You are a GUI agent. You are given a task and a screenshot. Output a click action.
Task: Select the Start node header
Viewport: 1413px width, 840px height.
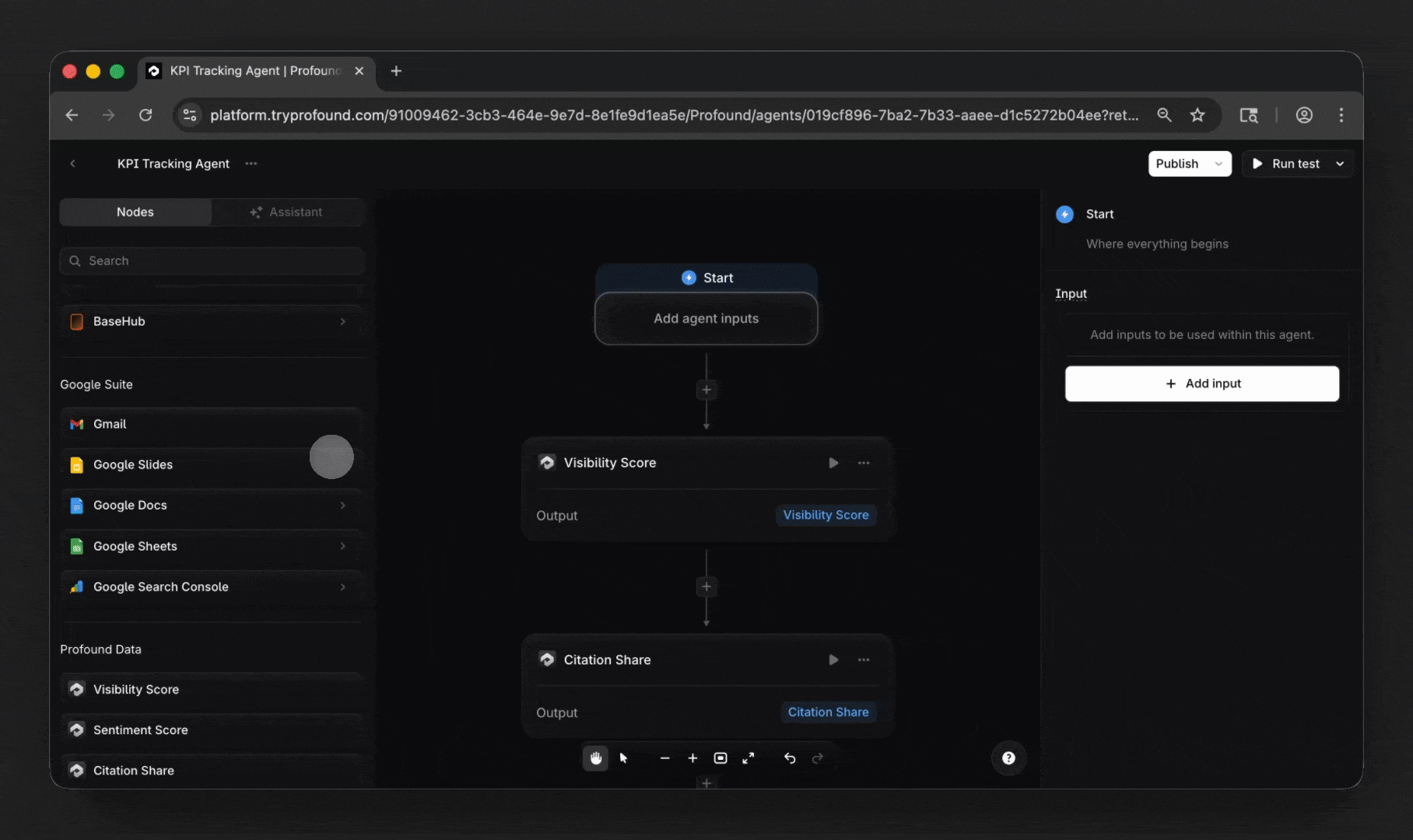706,278
